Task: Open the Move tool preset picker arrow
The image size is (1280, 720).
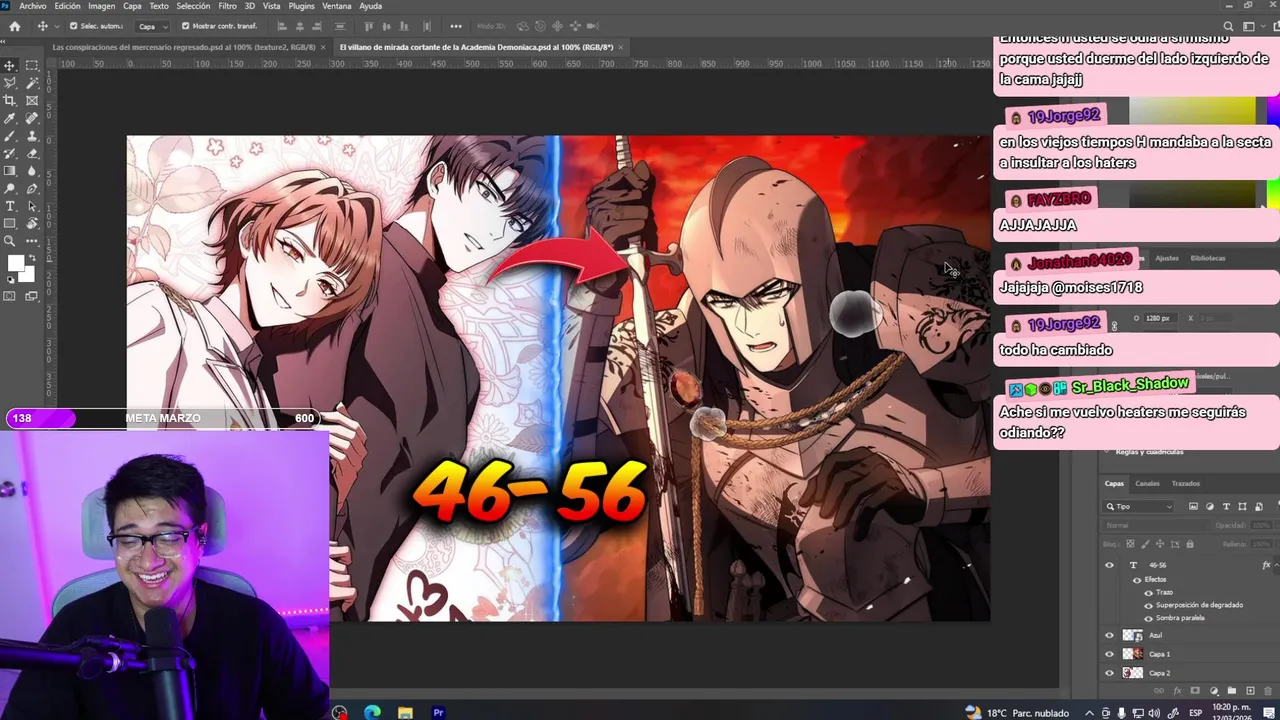Action: [57, 26]
